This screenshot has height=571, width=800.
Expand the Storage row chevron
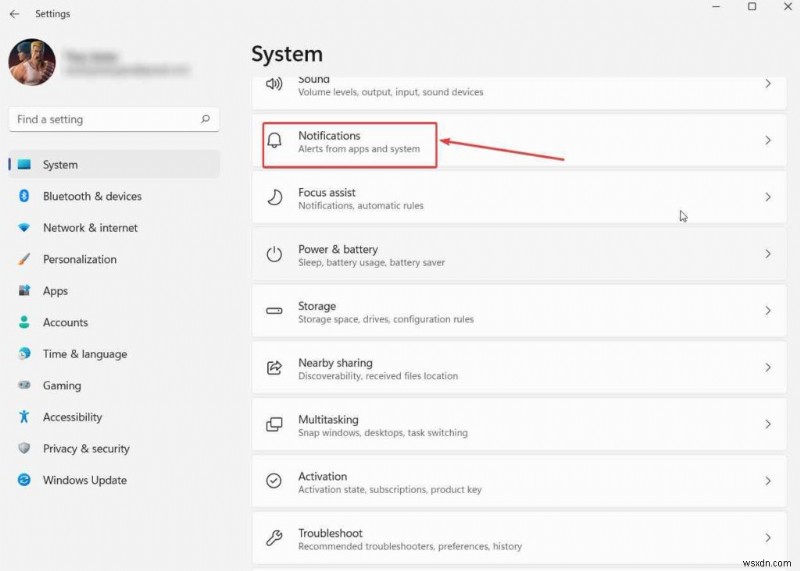(768, 310)
